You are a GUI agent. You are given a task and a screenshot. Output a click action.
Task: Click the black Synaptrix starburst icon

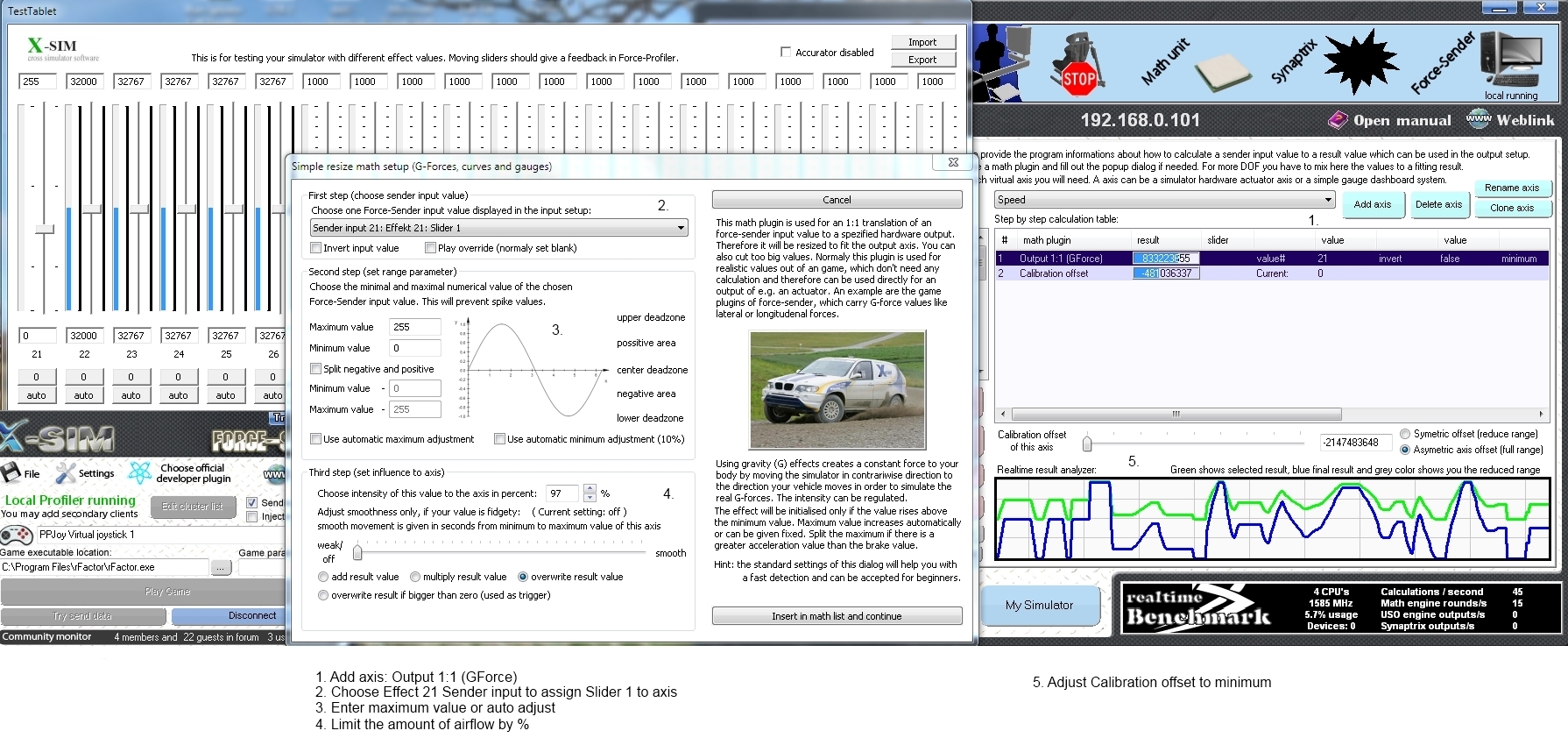pos(1360,60)
